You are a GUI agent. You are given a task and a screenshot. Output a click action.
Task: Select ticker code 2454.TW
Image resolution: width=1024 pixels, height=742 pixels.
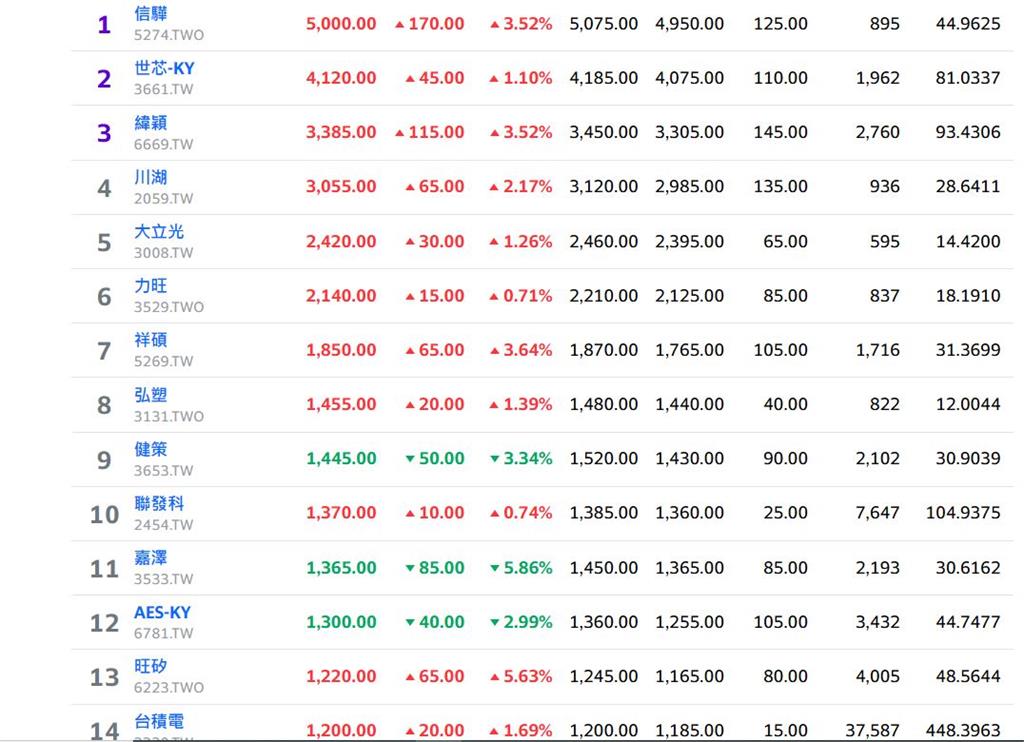[x=164, y=524]
